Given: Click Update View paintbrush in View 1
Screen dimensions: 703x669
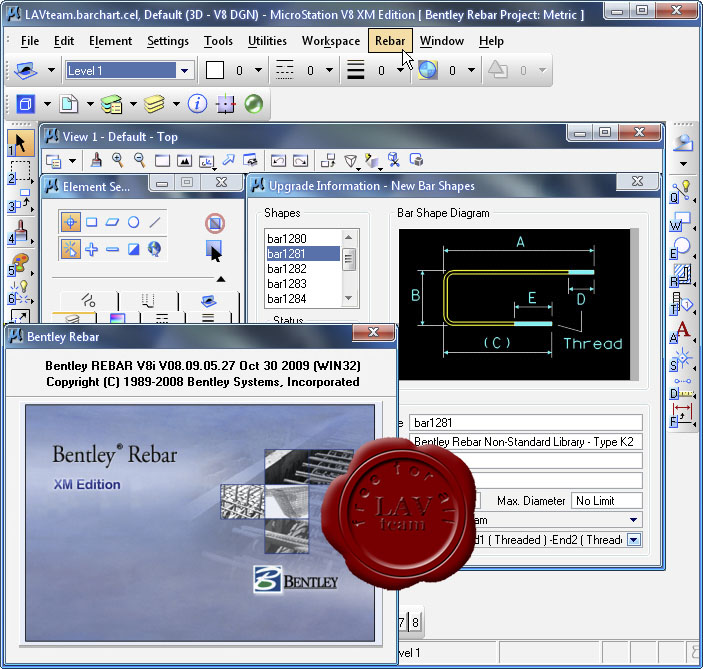Looking at the screenshot, I should click(x=96, y=160).
